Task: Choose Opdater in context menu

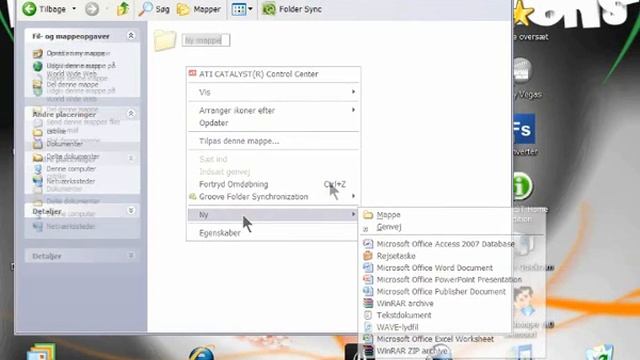Action: pyautogui.click(x=273, y=123)
